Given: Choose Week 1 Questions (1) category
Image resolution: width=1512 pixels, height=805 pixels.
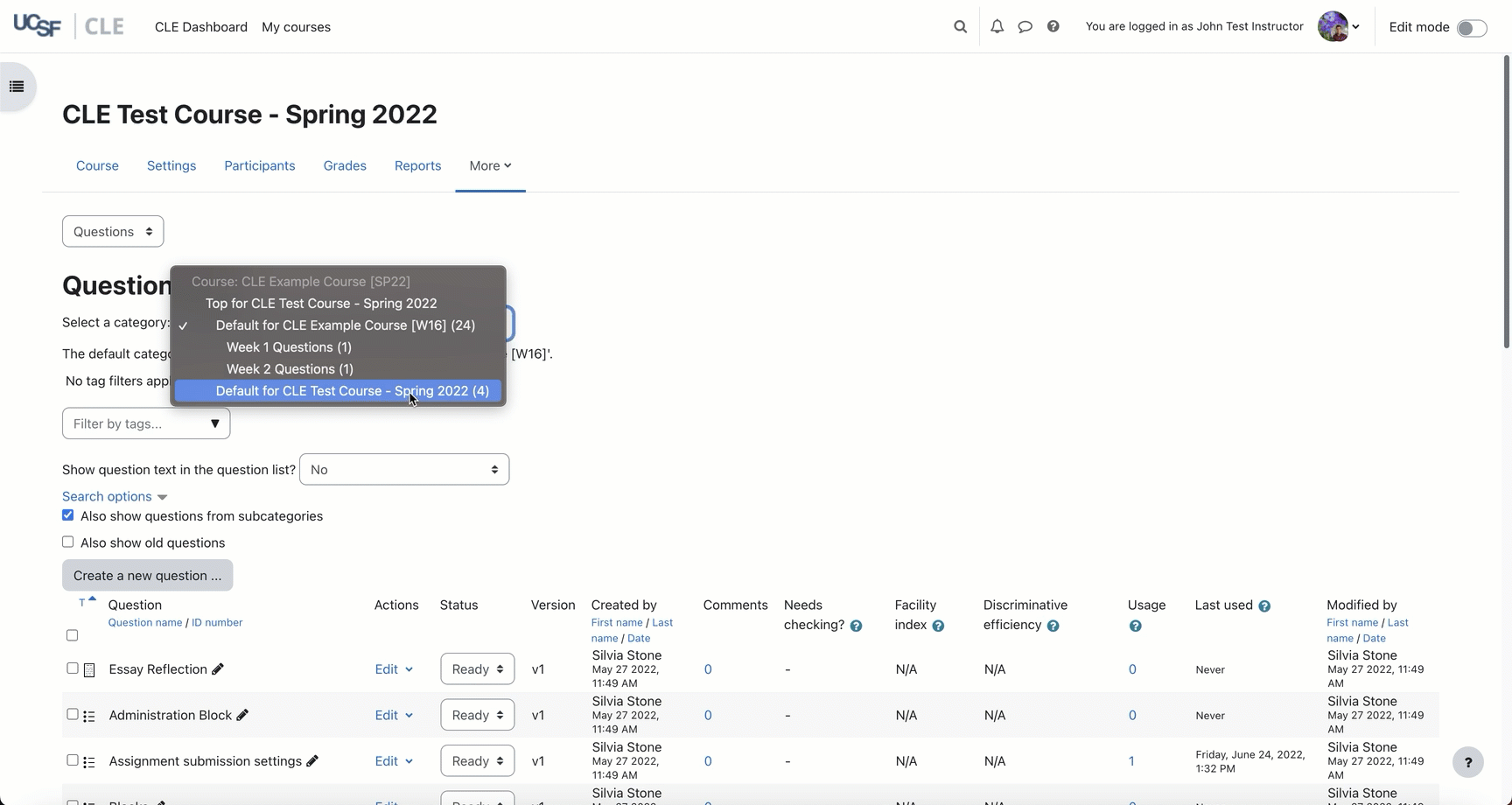Looking at the screenshot, I should pos(338,347).
